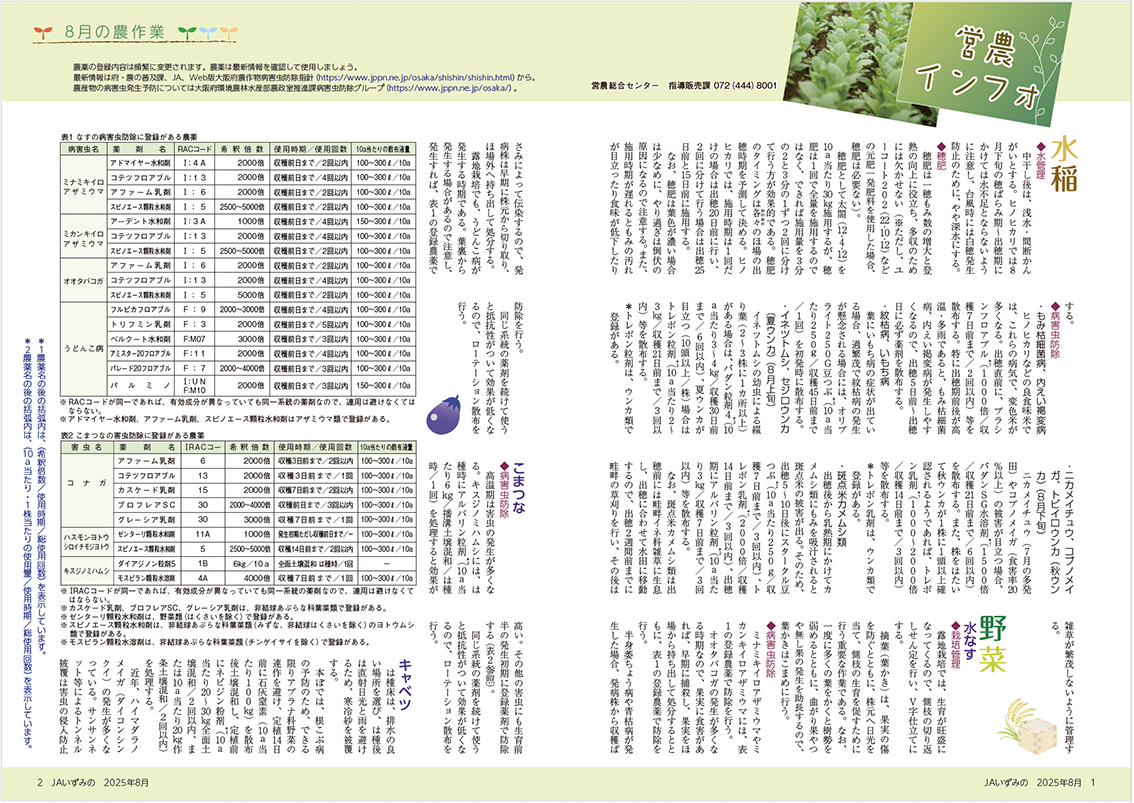Click the アミスター20フロアブル cell
The image size is (1134, 803).
pos(141,354)
